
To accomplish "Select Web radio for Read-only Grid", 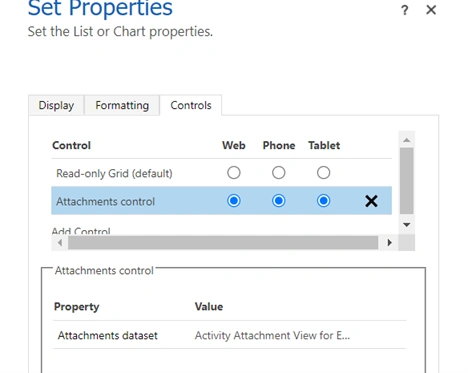I will click(x=234, y=173).
